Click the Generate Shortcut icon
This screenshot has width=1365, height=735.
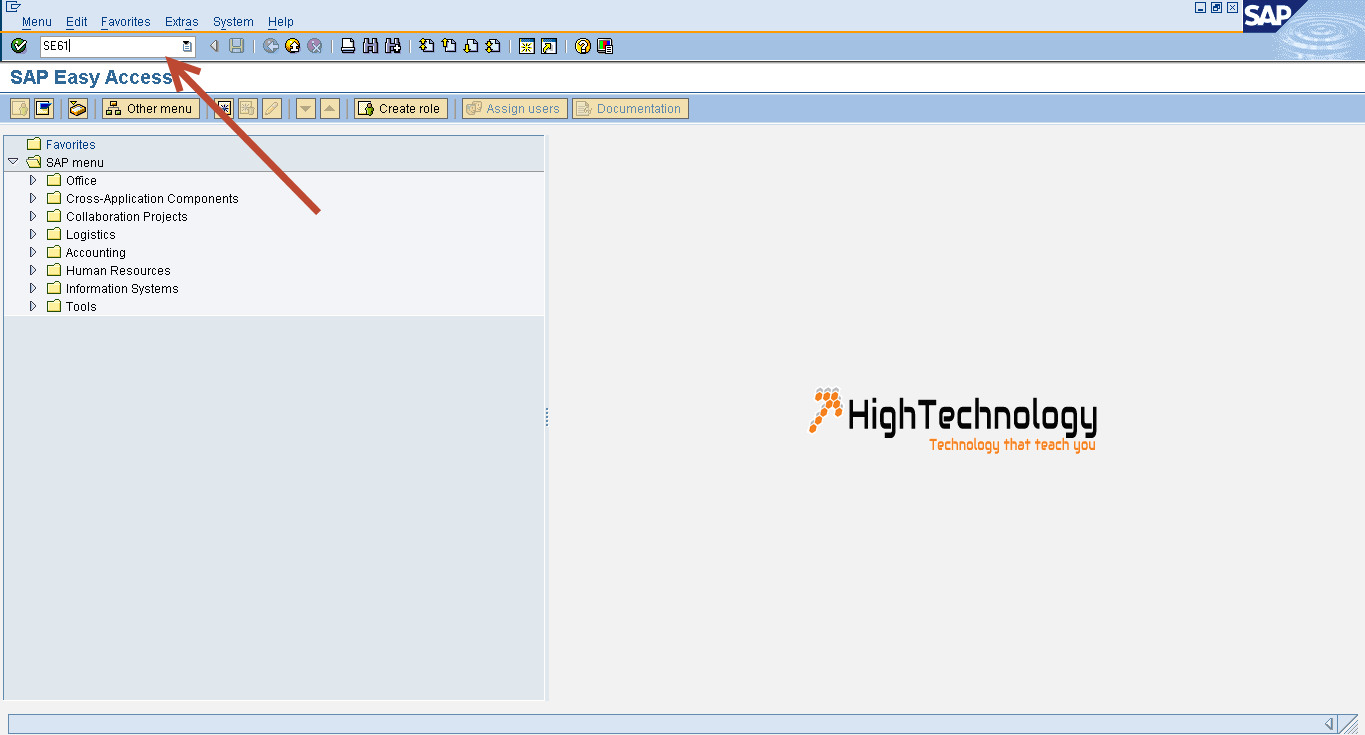pos(547,45)
